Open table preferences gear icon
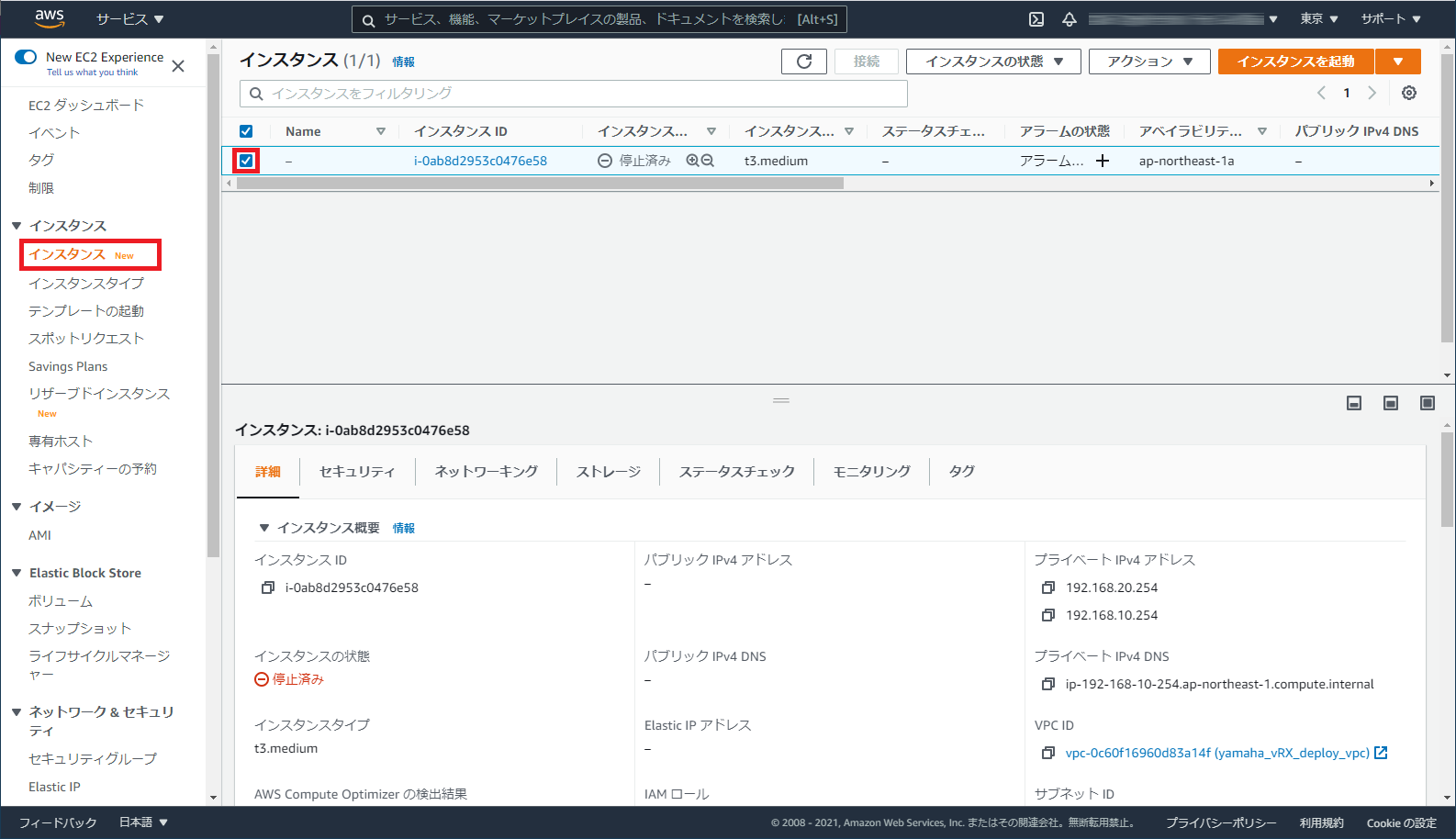Image resolution: width=1456 pixels, height=839 pixels. pyautogui.click(x=1409, y=93)
